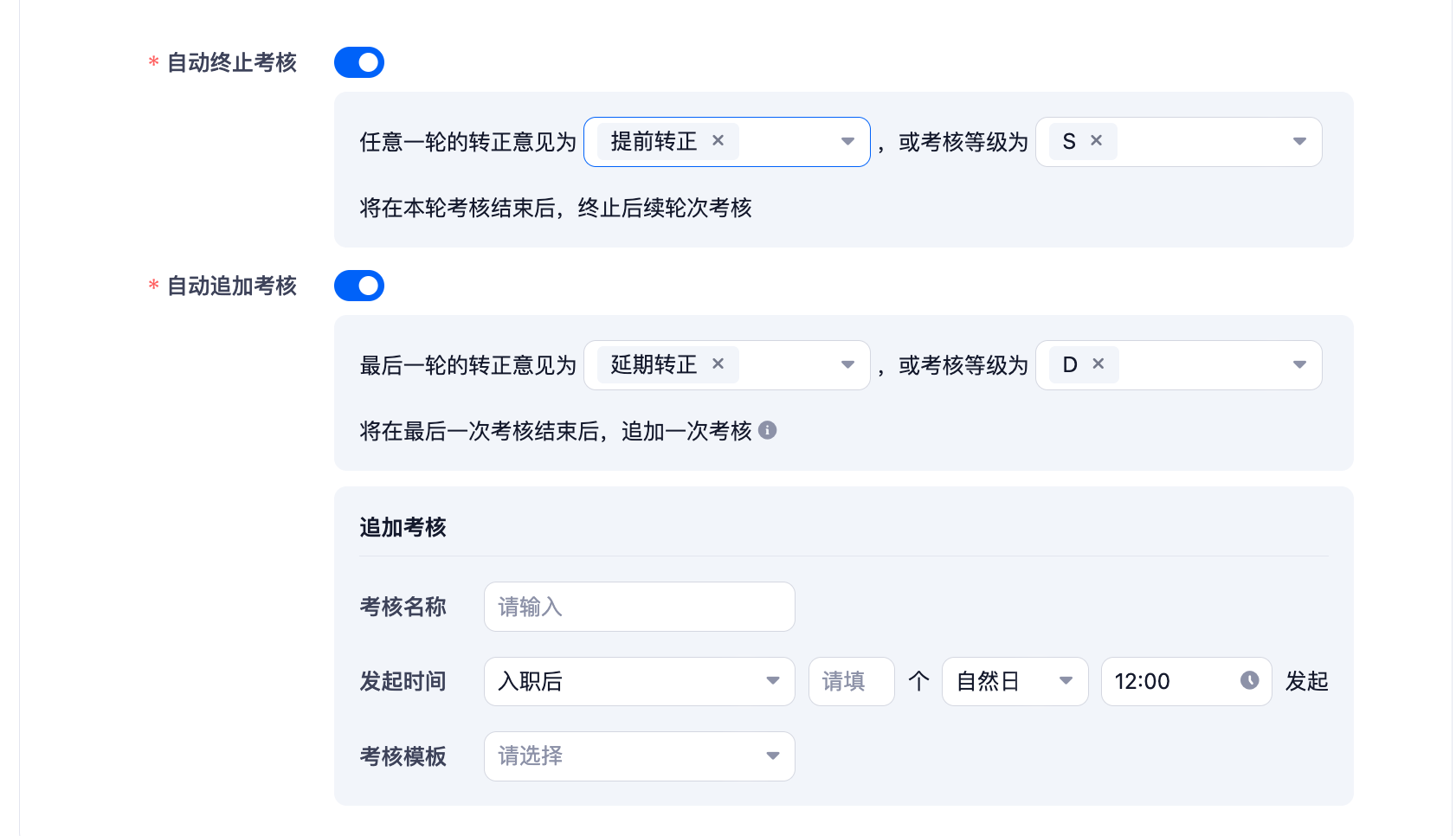Click the 自动终止考核 label
The image size is (1456, 836).
click(x=231, y=62)
